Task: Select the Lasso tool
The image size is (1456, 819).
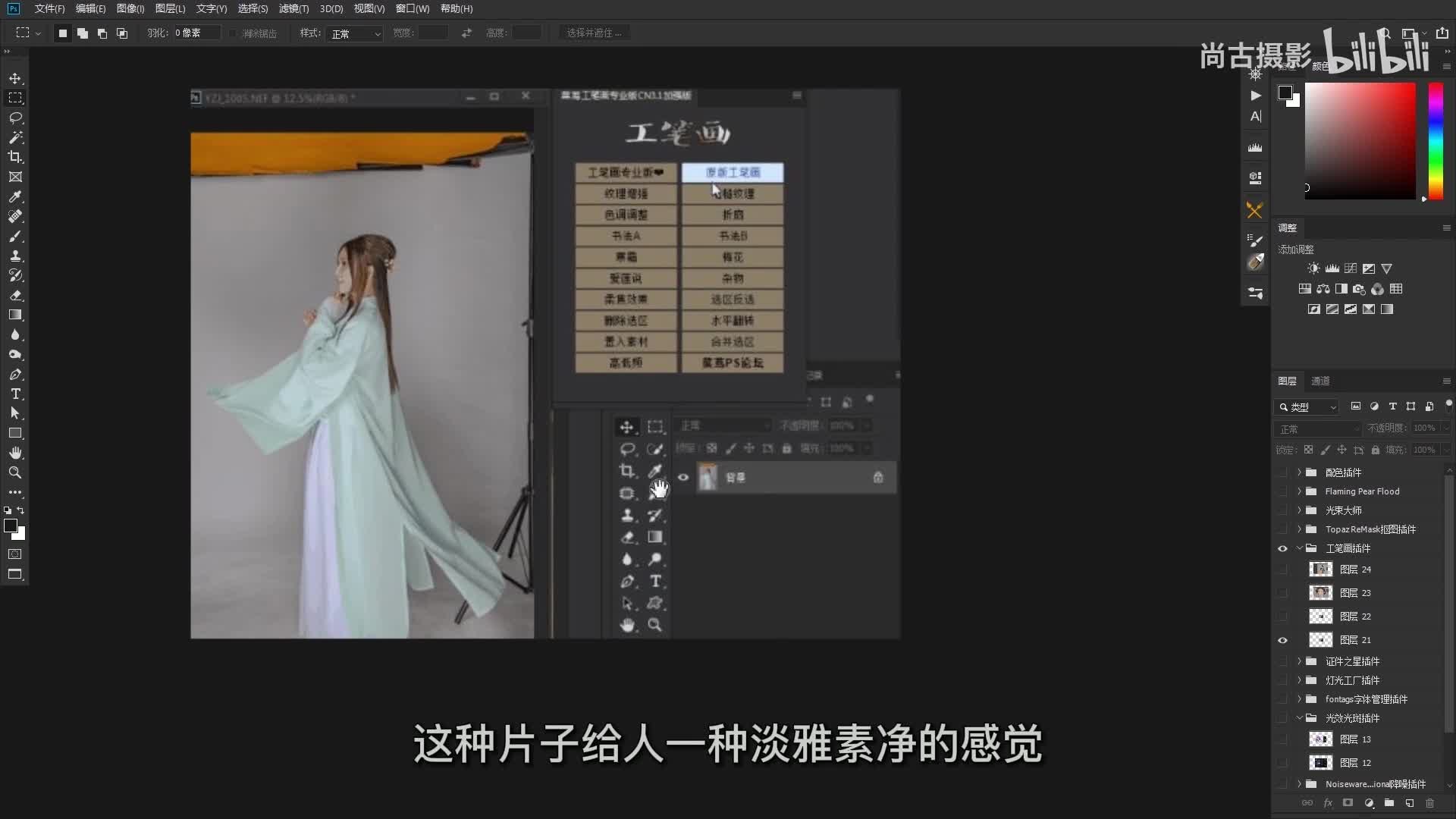Action: [x=15, y=118]
